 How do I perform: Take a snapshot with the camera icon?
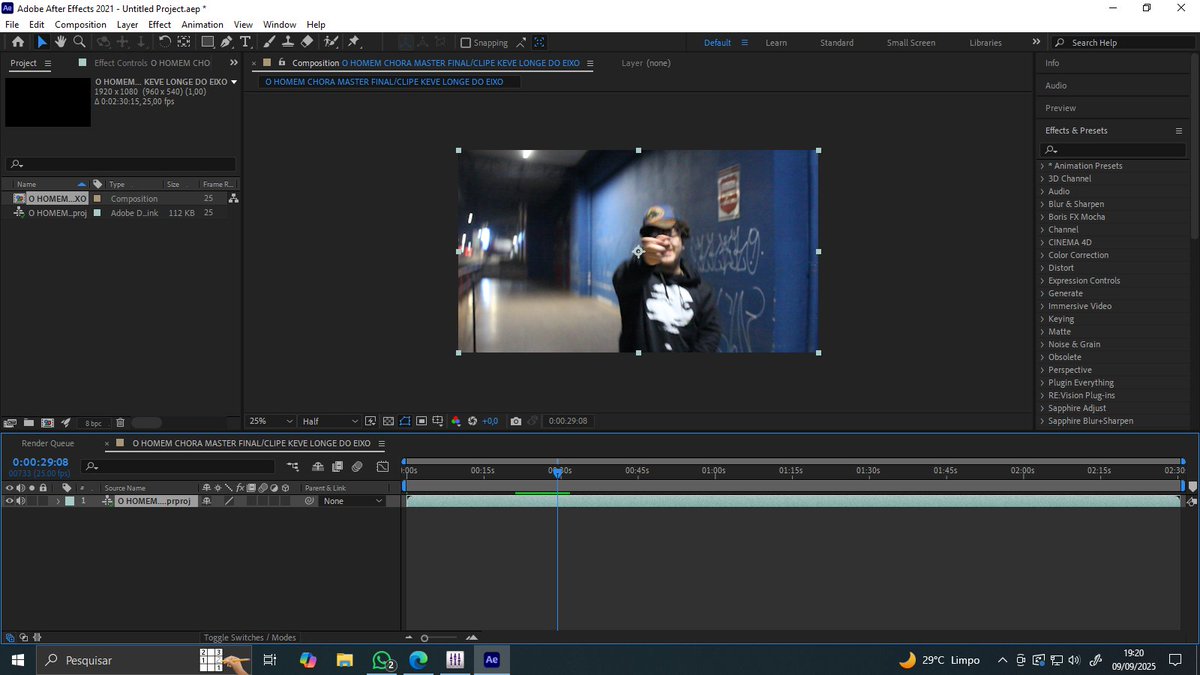(x=516, y=422)
